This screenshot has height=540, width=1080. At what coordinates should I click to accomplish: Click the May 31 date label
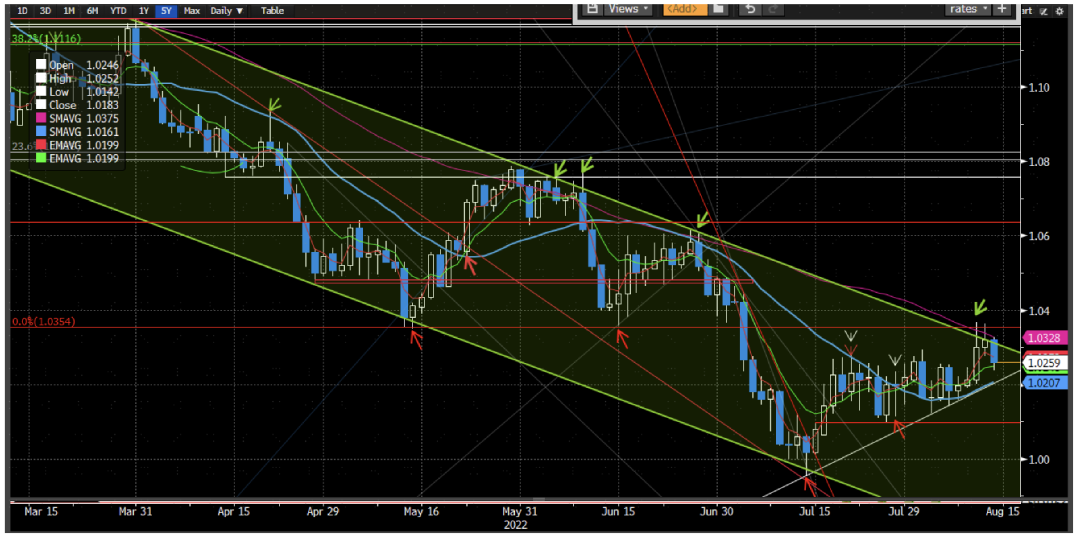[520, 512]
